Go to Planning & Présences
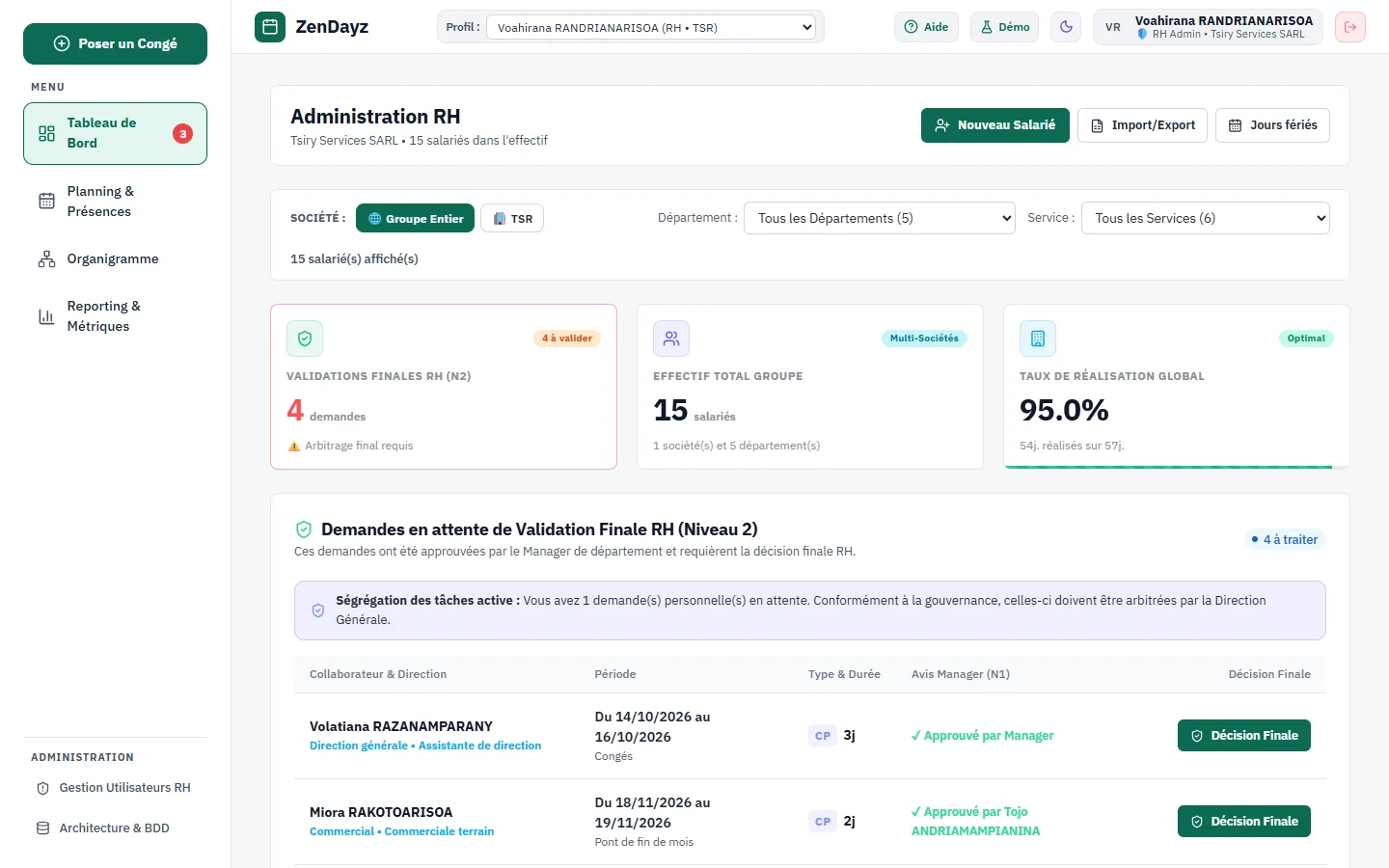This screenshot has width=1389, height=868. click(x=115, y=201)
